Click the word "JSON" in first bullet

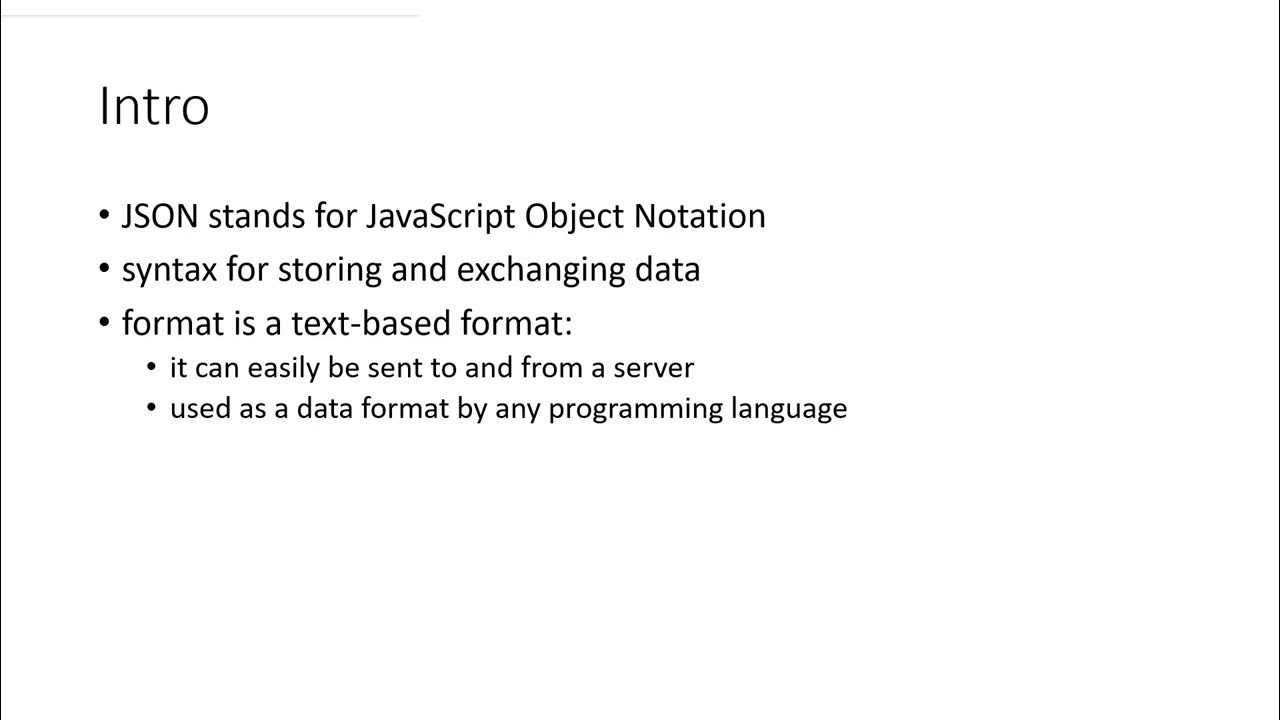(160, 216)
